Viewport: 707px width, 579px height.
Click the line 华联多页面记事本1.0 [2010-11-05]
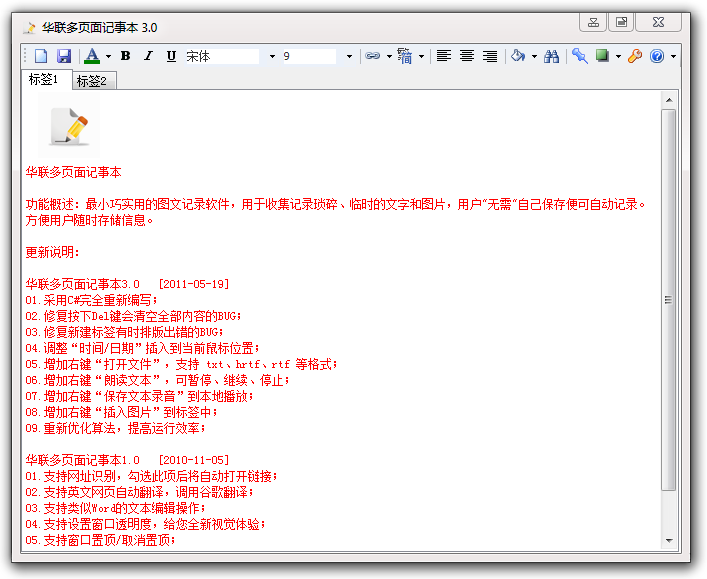(128, 460)
